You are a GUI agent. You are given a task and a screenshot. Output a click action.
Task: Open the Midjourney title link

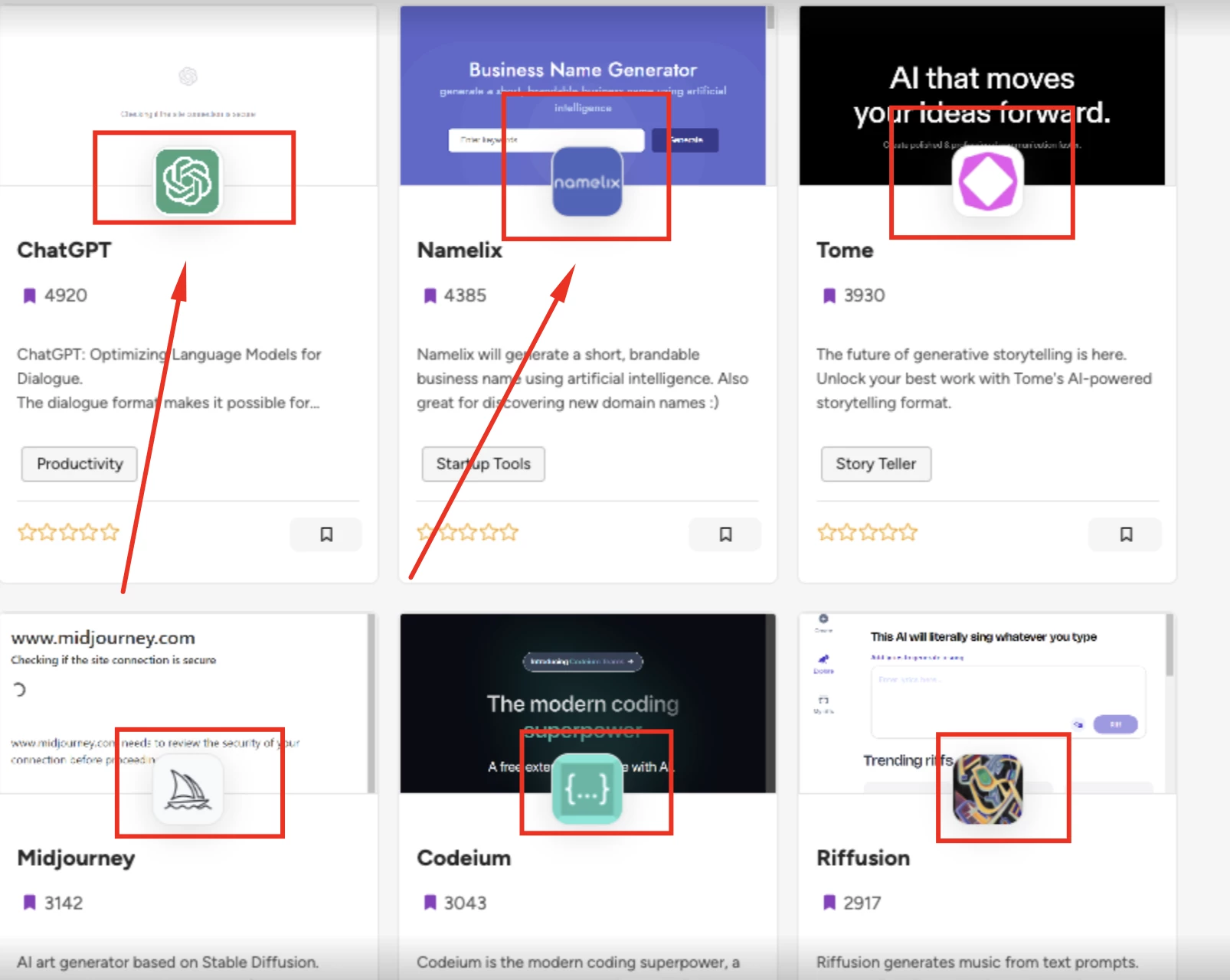76,858
